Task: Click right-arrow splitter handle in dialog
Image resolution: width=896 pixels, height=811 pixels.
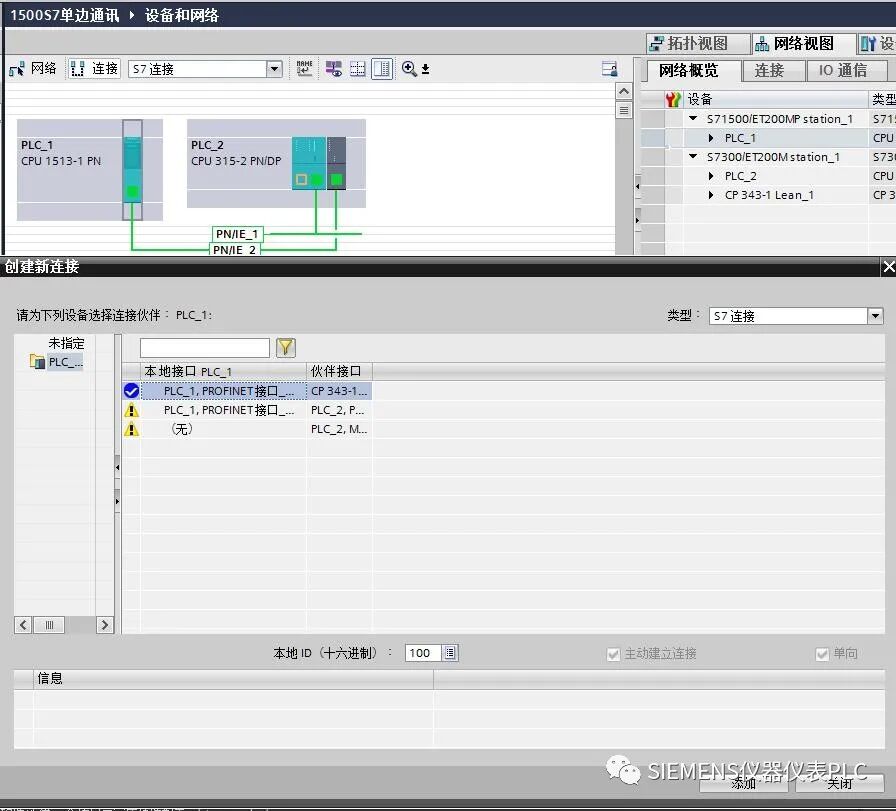Action: [118, 501]
